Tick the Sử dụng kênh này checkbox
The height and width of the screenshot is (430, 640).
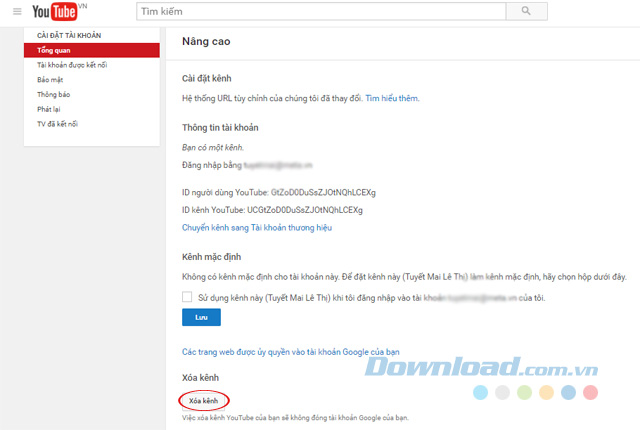(x=187, y=297)
